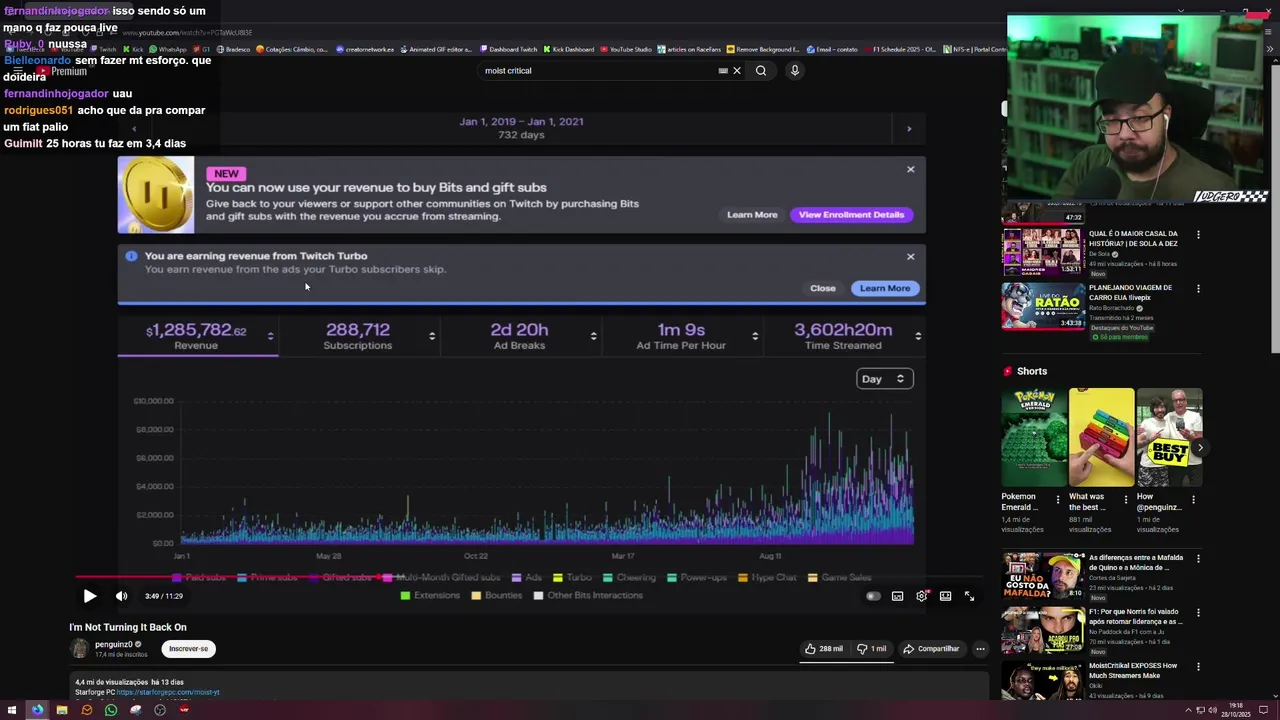Toggle the Cheering legend series
The height and width of the screenshot is (720, 1280).
coord(629,578)
